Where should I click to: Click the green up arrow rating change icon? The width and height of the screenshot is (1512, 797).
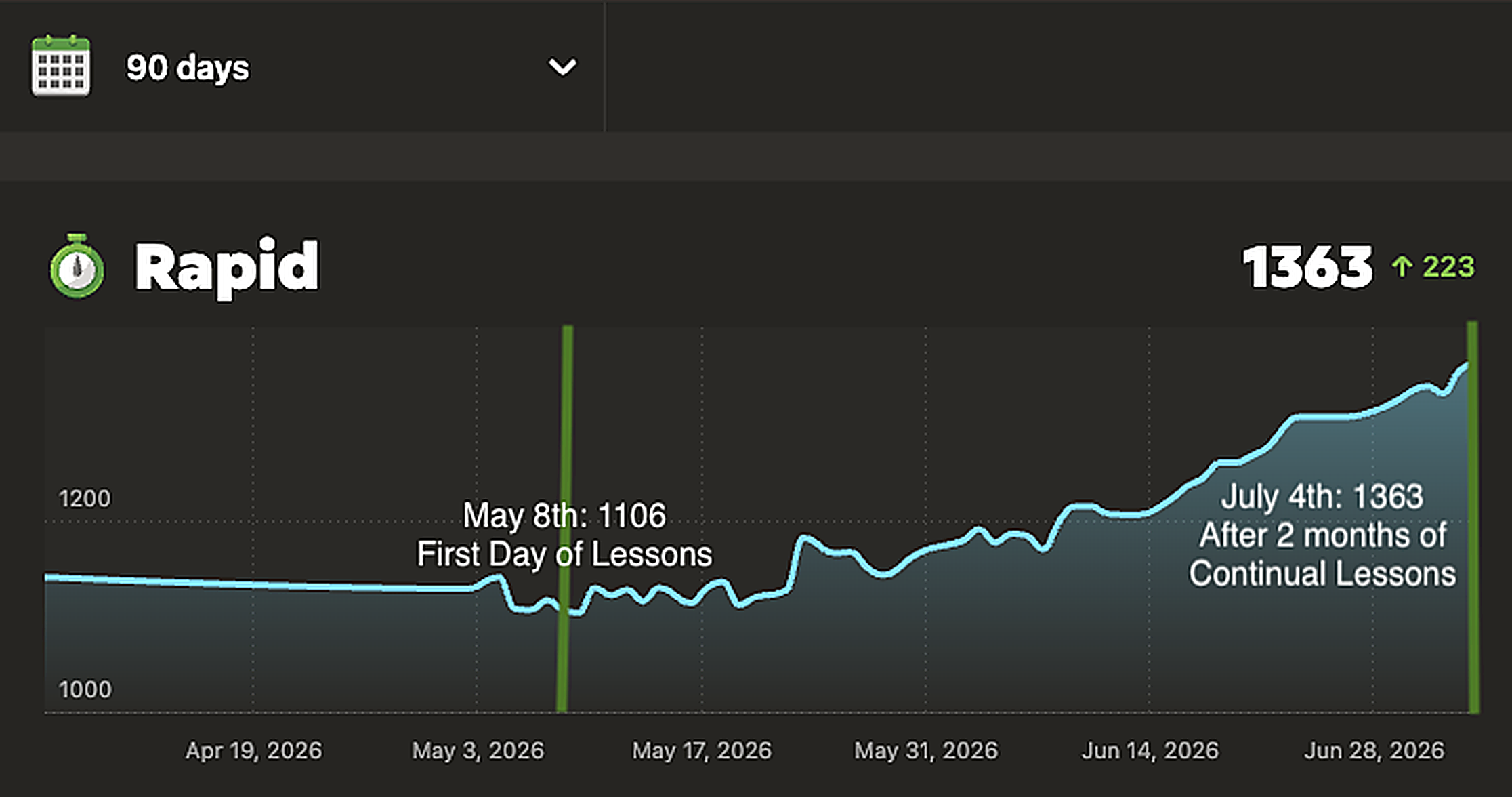point(1402,266)
